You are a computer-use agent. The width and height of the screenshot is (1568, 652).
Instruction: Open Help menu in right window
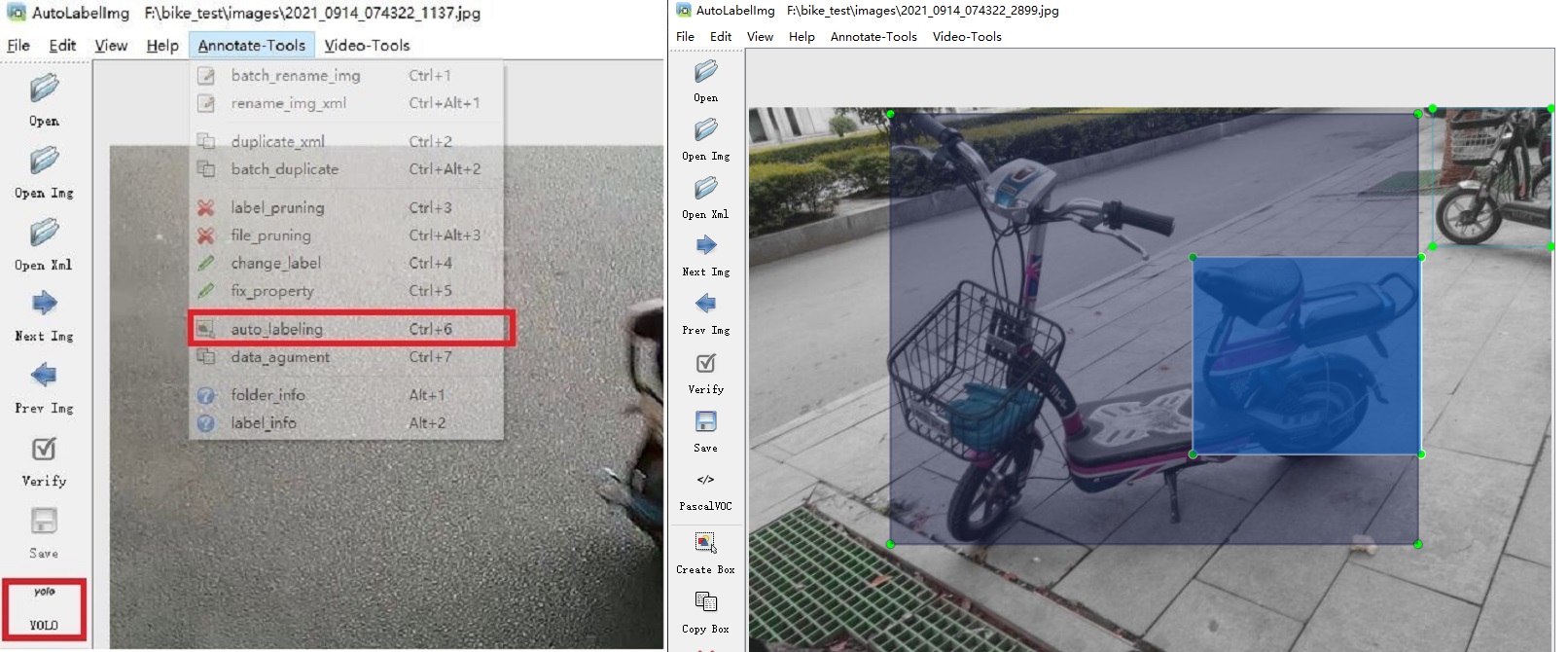tap(802, 36)
